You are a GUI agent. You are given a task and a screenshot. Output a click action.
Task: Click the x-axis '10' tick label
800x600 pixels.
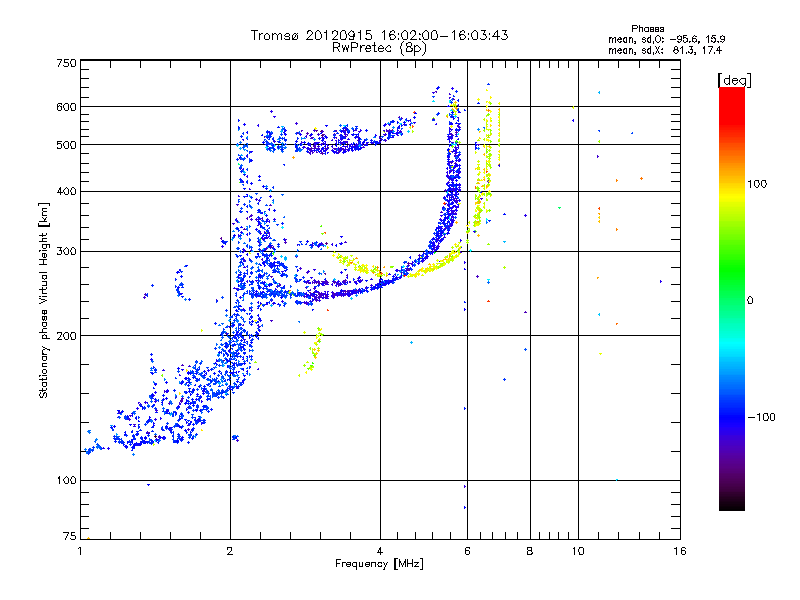[578, 551]
